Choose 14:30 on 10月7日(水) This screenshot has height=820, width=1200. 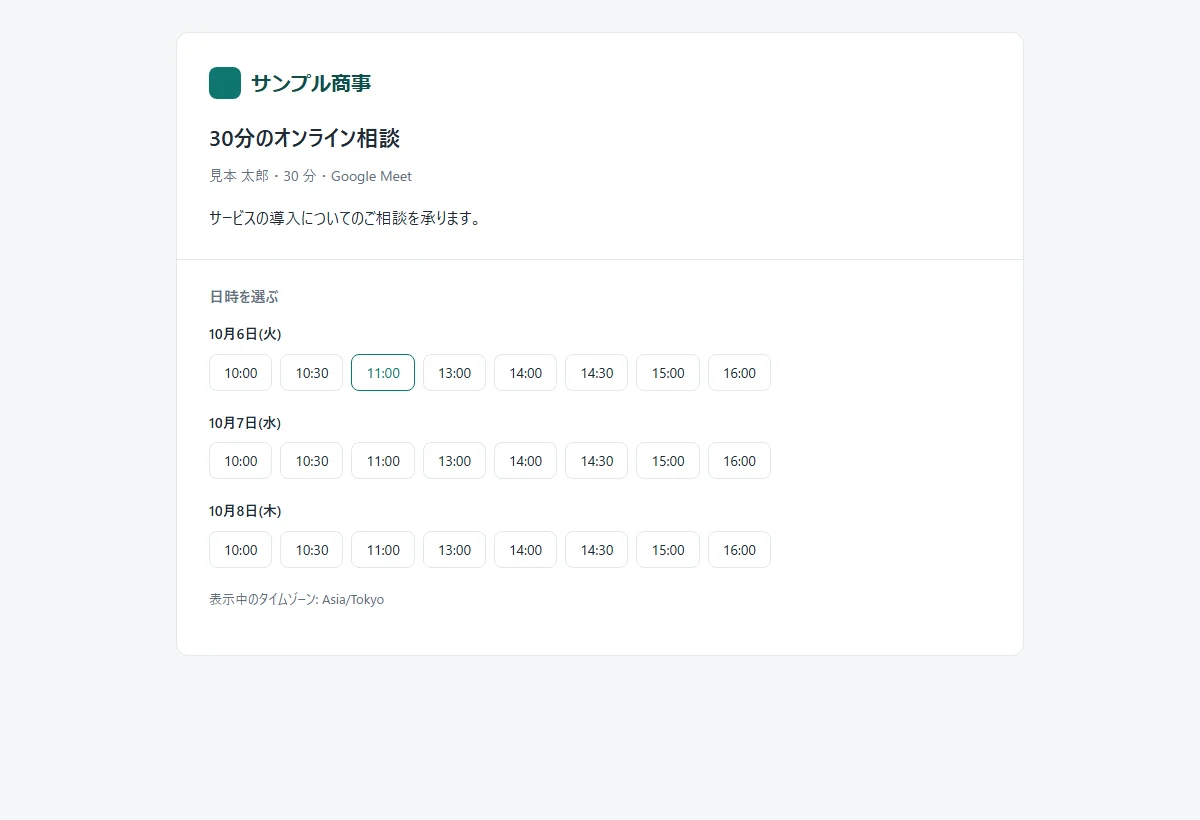click(x=596, y=461)
